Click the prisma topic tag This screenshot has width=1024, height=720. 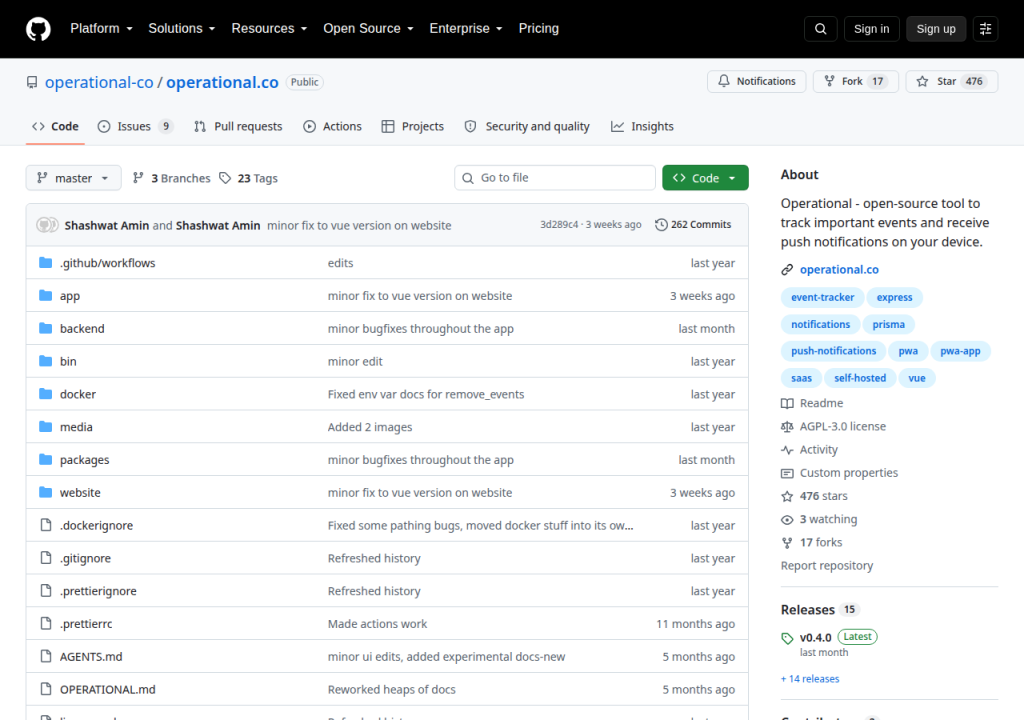pyautogui.click(x=888, y=324)
